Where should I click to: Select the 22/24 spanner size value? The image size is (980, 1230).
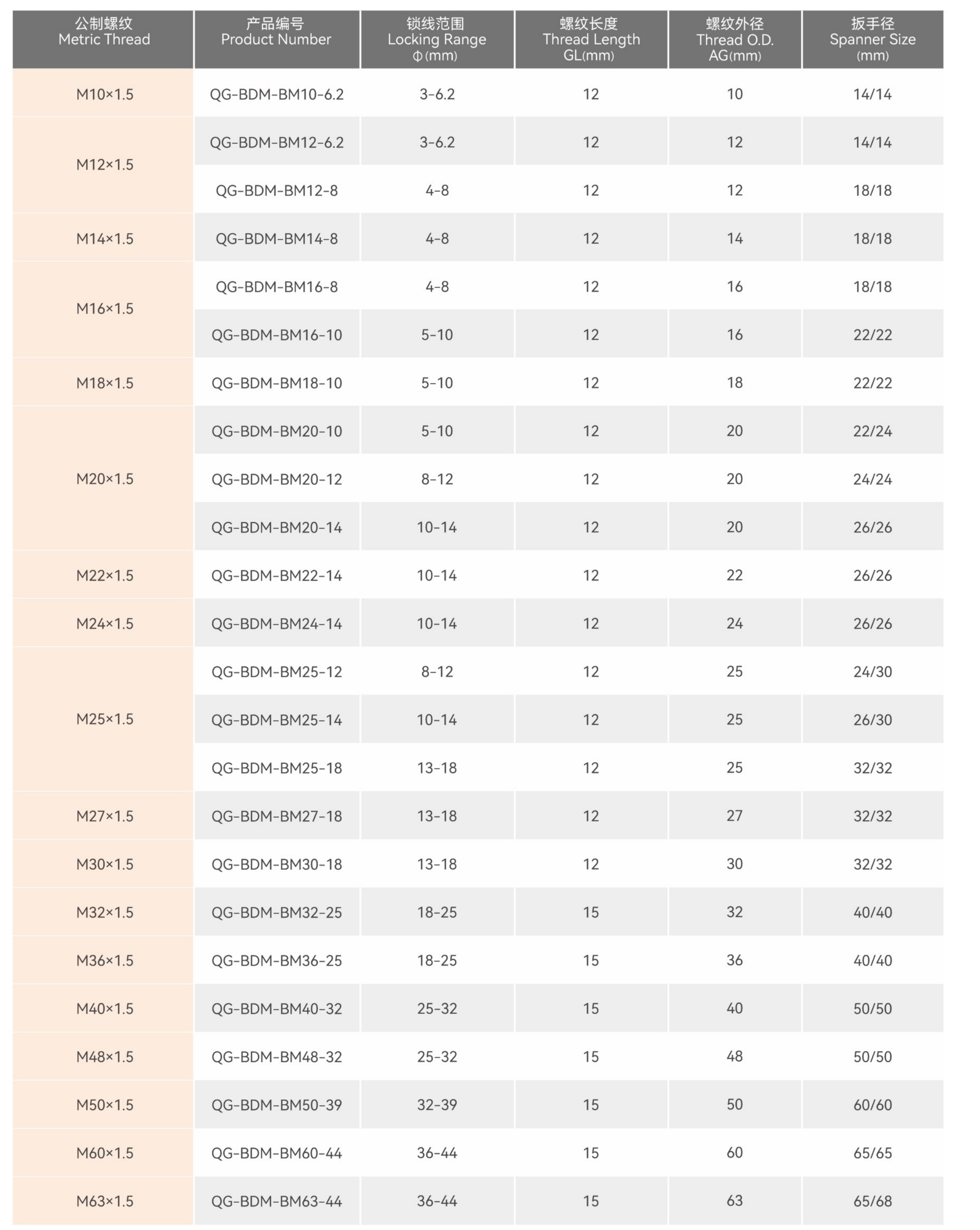click(x=872, y=431)
